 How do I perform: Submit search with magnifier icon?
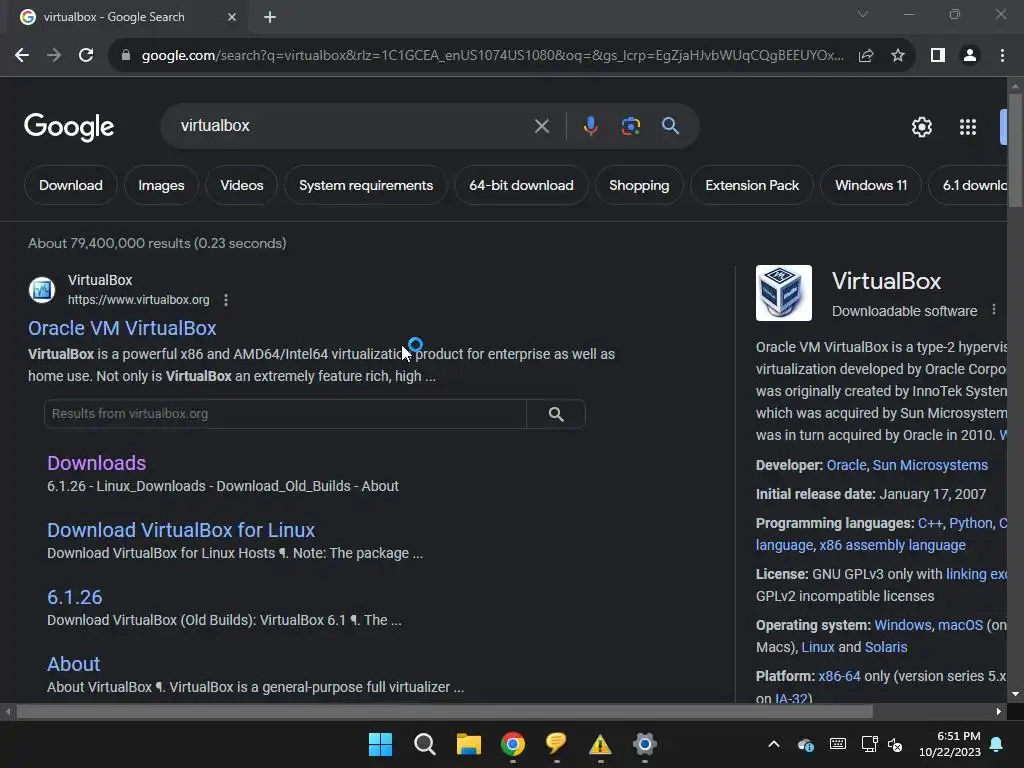coord(670,125)
